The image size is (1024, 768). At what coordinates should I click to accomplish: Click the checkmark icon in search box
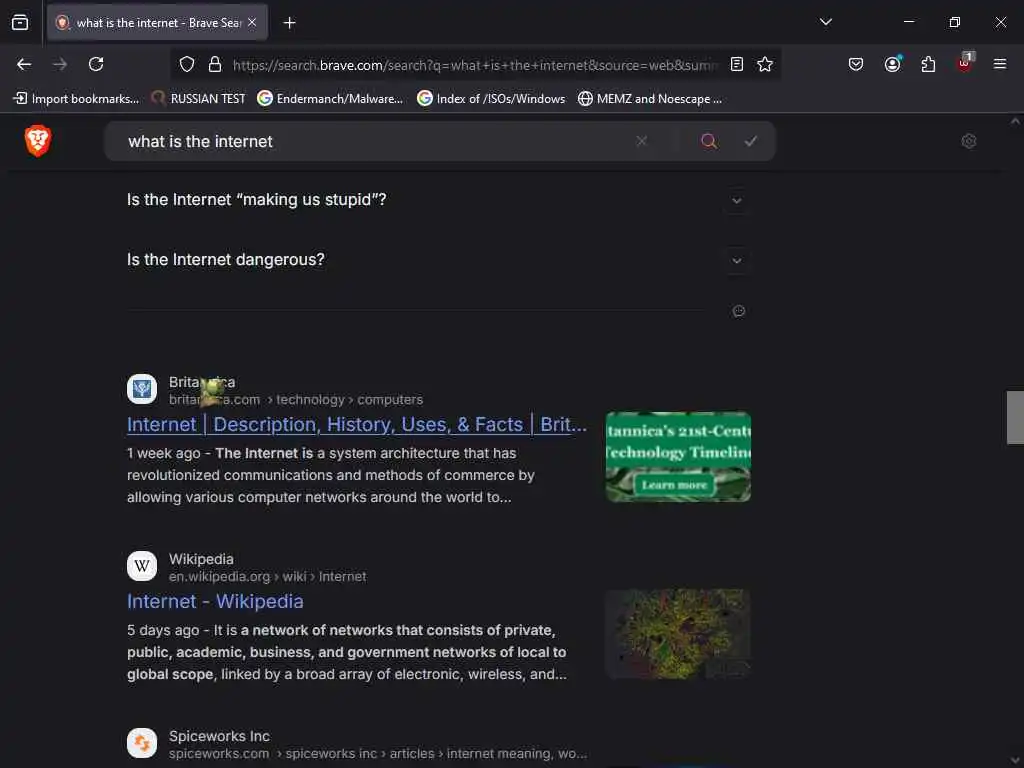point(750,141)
